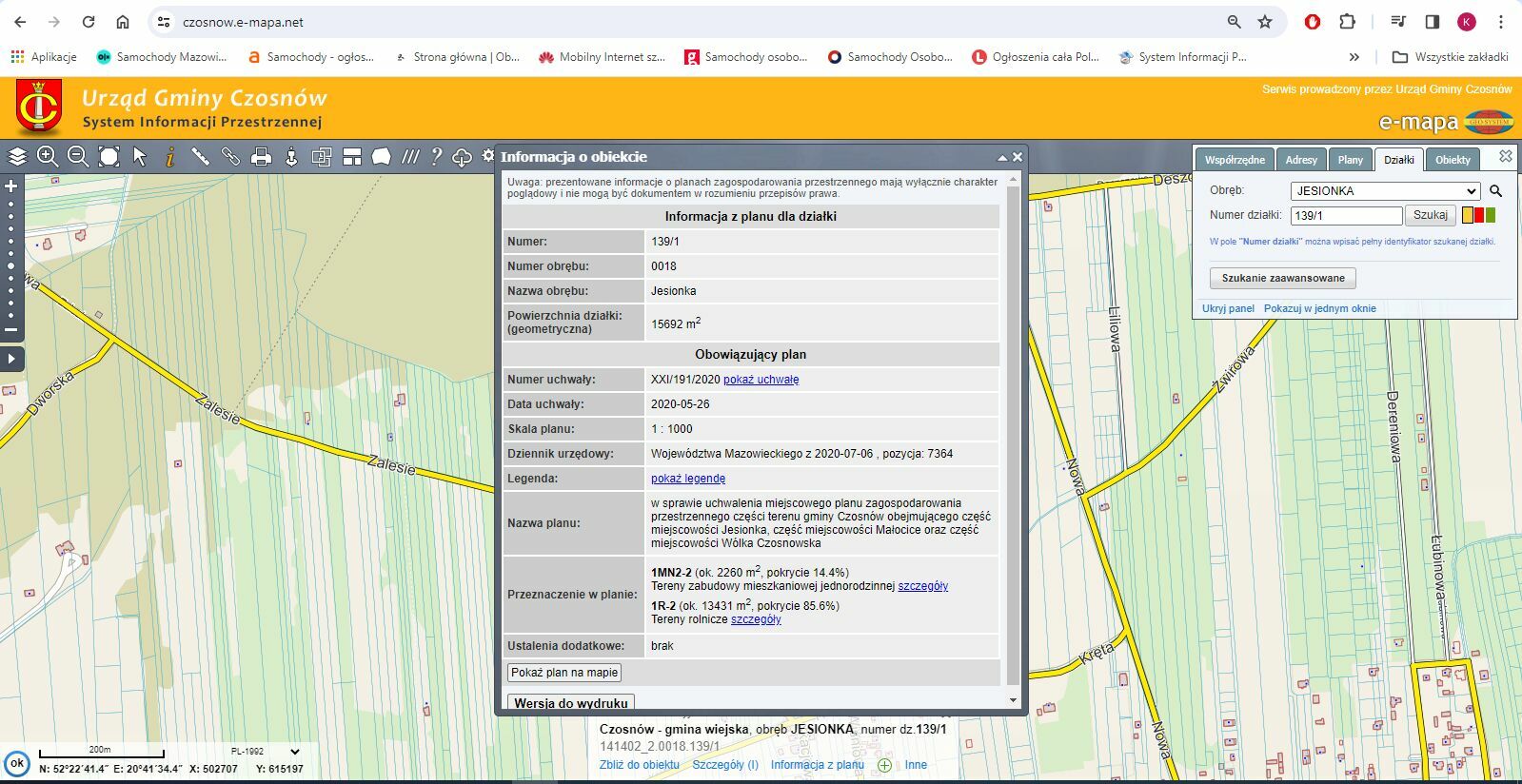Expand the left side panel arrow

(11, 359)
